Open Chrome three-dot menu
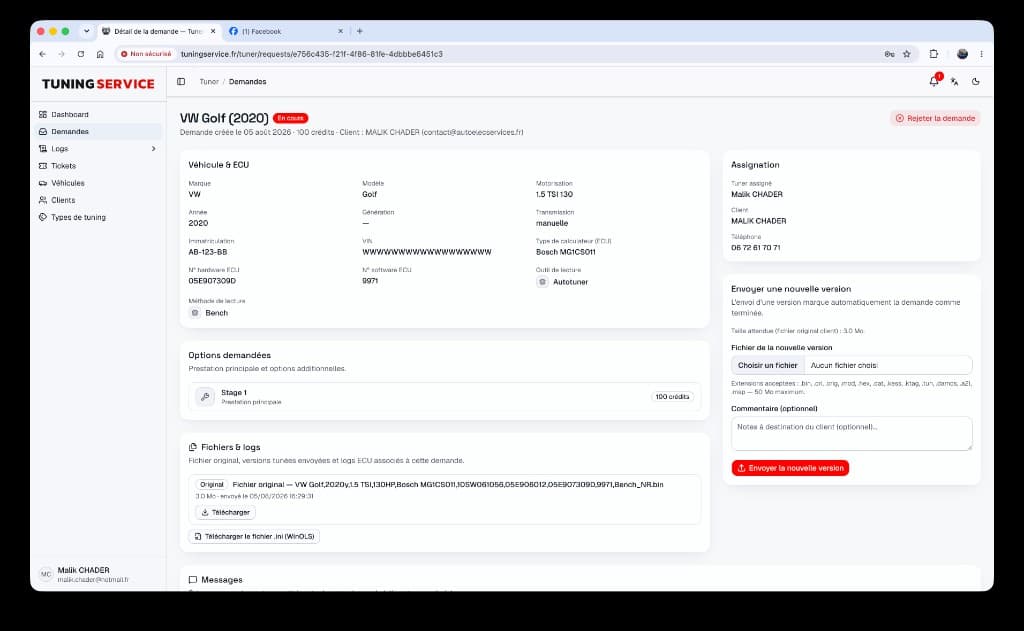Screen dimensions: 1024x631 [x=982, y=54]
